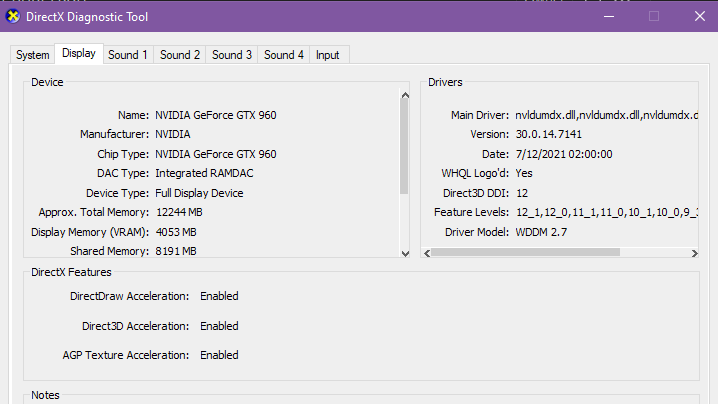The width and height of the screenshot is (718, 404).
Task: Click the DAC Type value Integrated RAMDAC
Action: [x=204, y=173]
